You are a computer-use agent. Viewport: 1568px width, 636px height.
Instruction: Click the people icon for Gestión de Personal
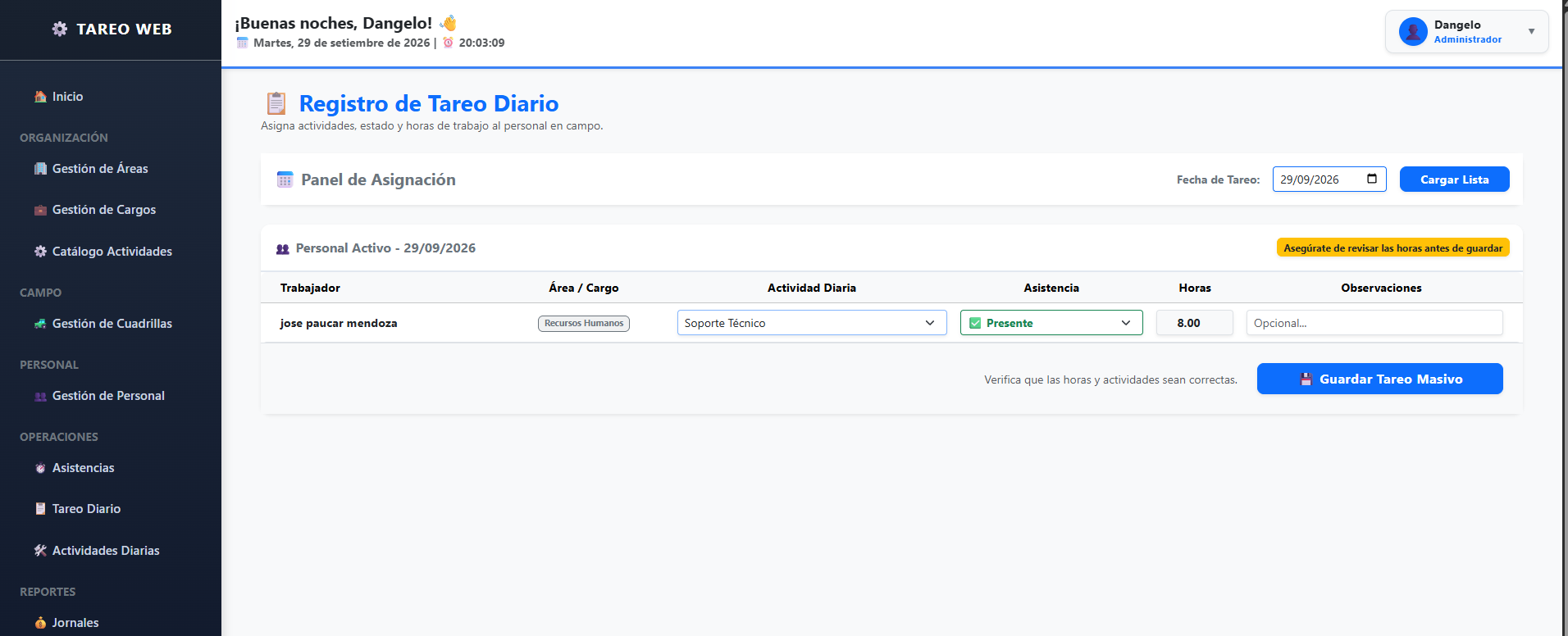point(40,396)
